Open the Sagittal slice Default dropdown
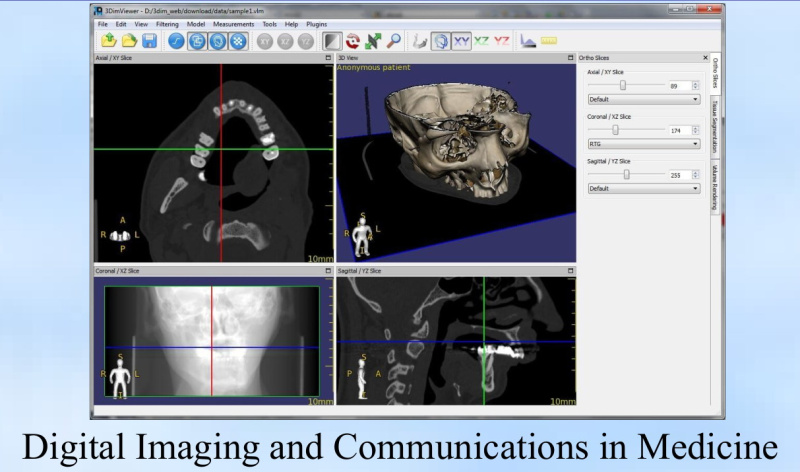This screenshot has width=800, height=472. pyautogui.click(x=644, y=187)
